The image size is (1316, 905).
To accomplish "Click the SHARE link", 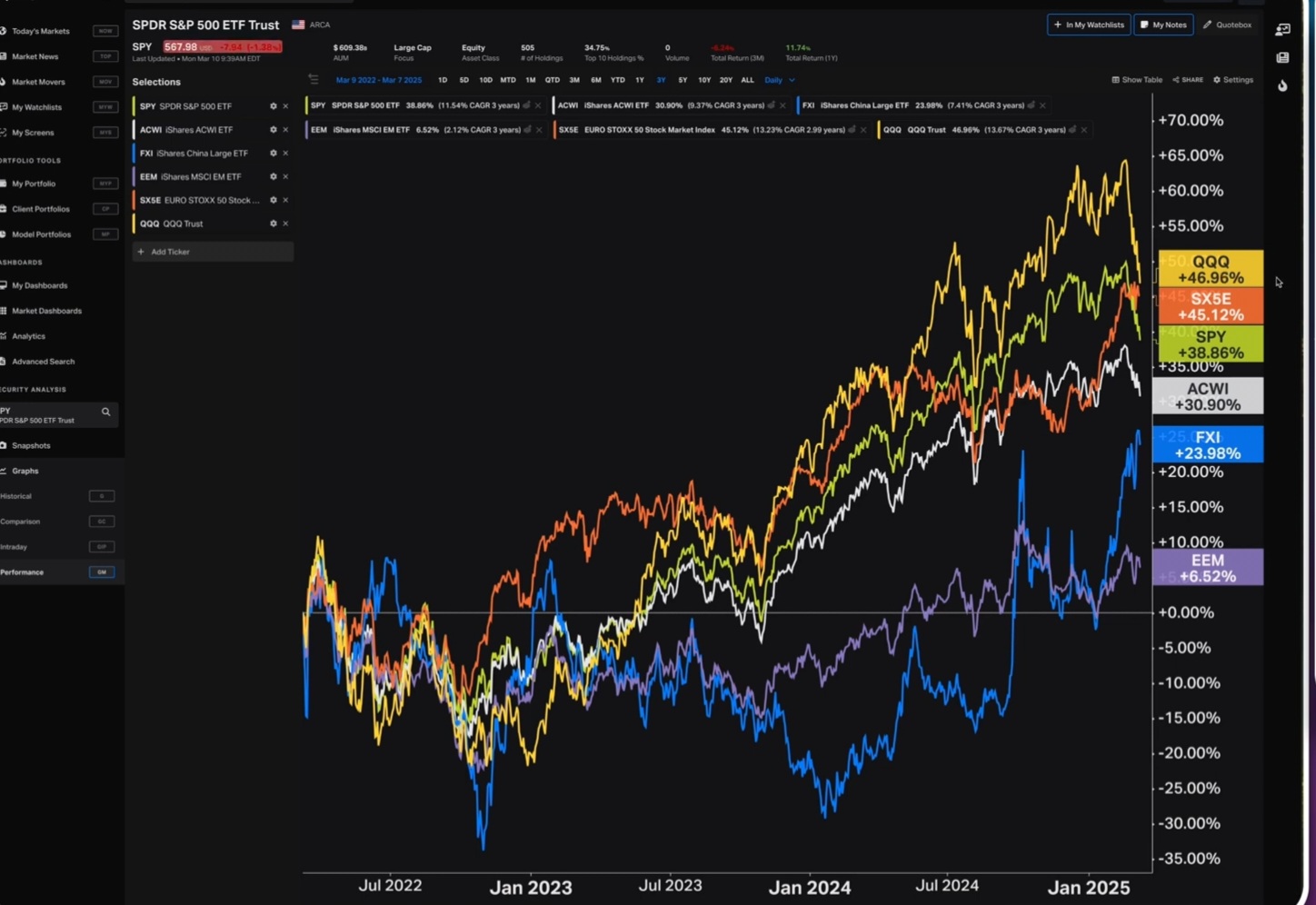I will pyautogui.click(x=1188, y=80).
